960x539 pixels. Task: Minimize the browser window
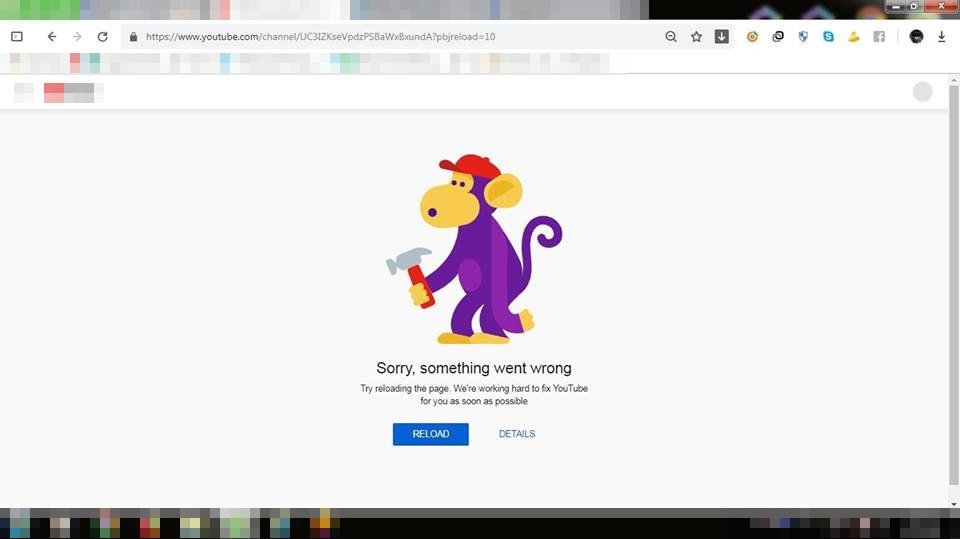pos(896,6)
